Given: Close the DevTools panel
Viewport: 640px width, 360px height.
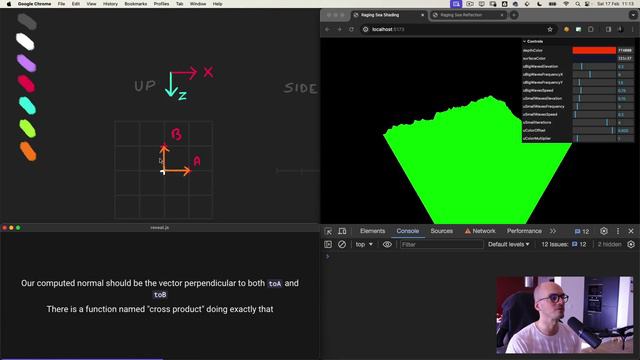Looking at the screenshot, I should [x=631, y=231].
